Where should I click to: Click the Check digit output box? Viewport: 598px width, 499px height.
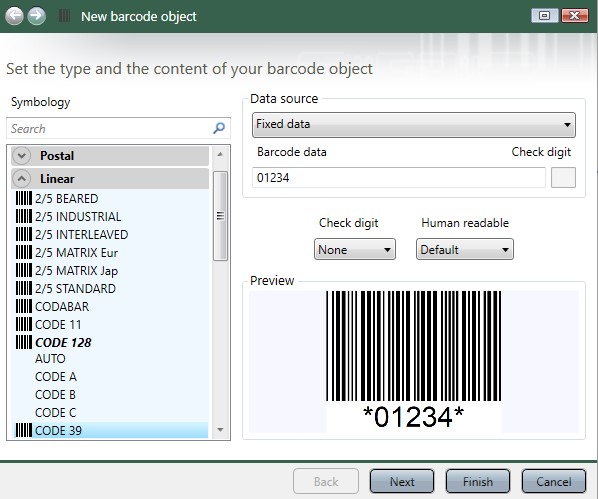coord(563,177)
